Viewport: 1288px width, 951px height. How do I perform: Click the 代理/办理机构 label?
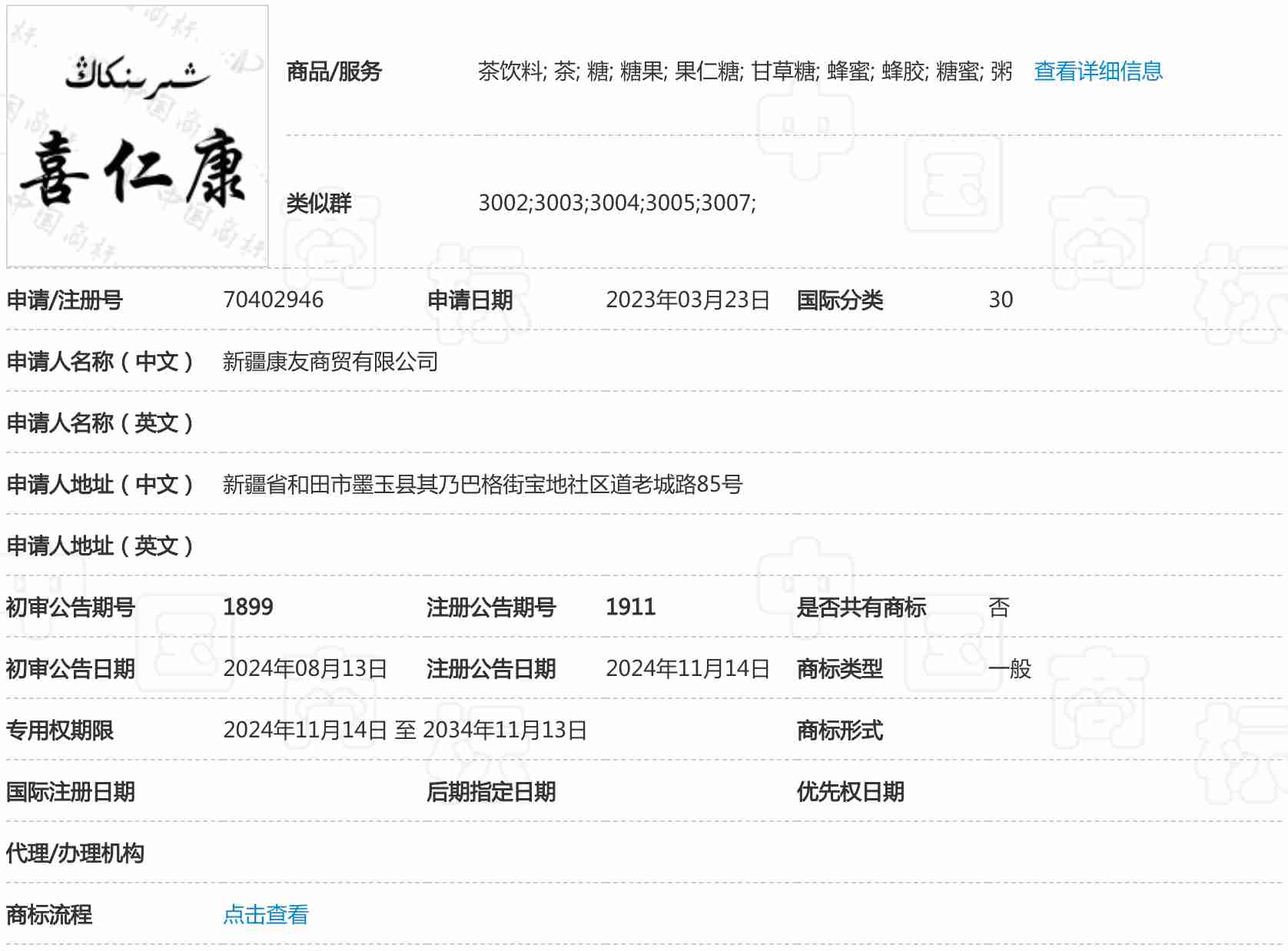[75, 853]
